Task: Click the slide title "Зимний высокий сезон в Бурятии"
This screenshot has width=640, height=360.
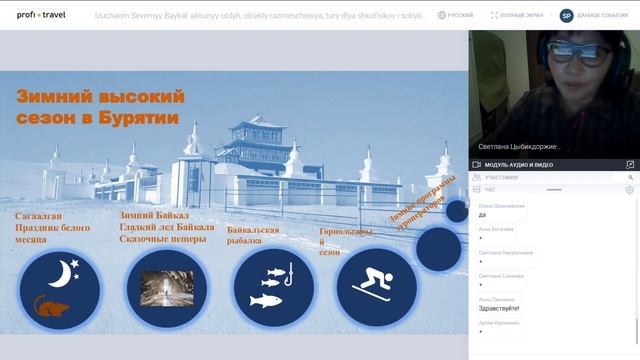Action: tap(100, 107)
